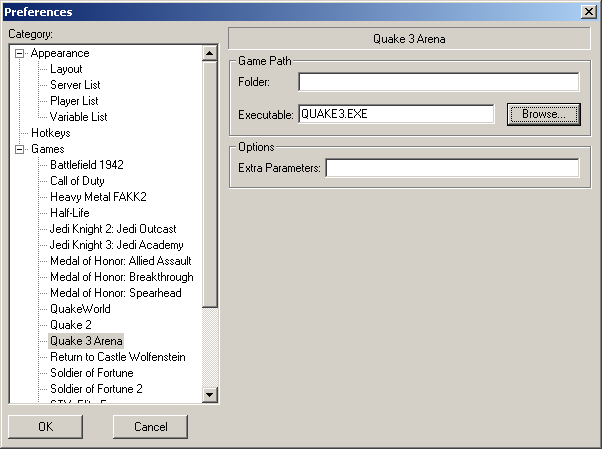Select Medal of Honor: Breakthrough
The image size is (602, 449).
[x=122, y=277]
